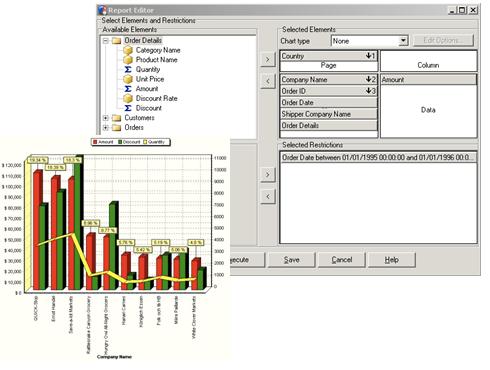Click the sort arrow 3 on Order ID
The image size is (490, 370).
[370, 91]
